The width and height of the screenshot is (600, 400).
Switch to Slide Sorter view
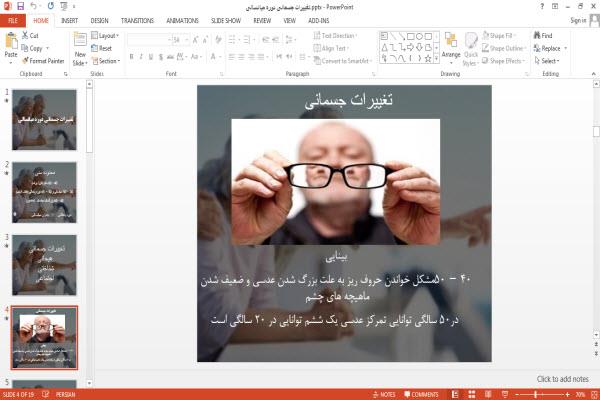[x=472, y=394]
